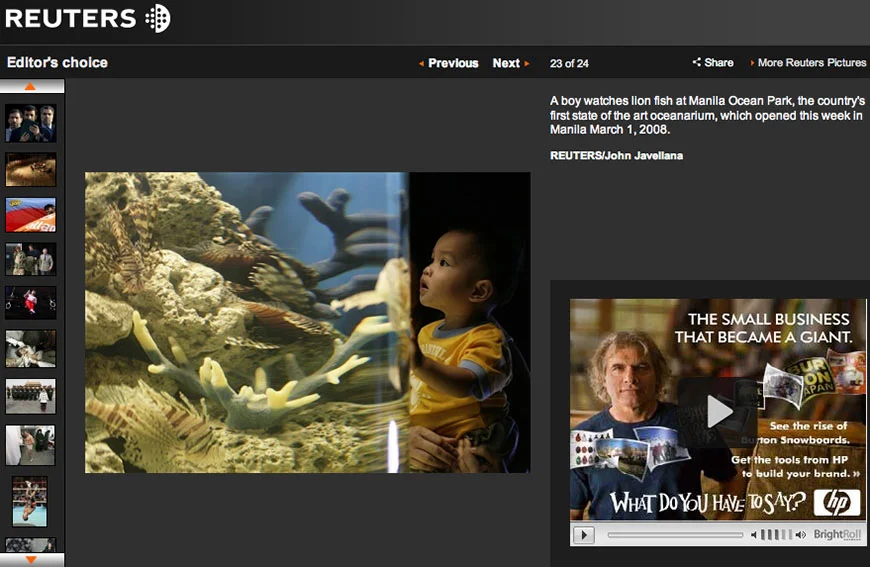Click the Reuters dotted globe logo

pos(158,18)
